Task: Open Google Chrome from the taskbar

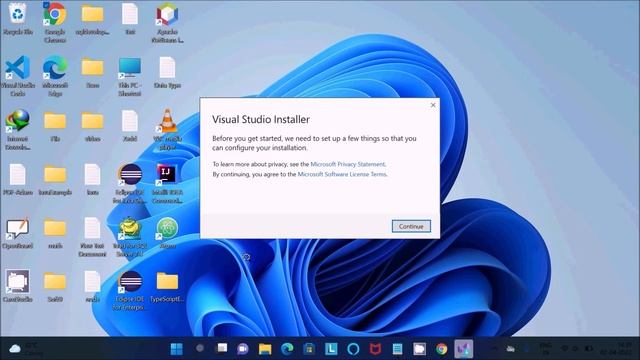Action: click(x=441, y=349)
